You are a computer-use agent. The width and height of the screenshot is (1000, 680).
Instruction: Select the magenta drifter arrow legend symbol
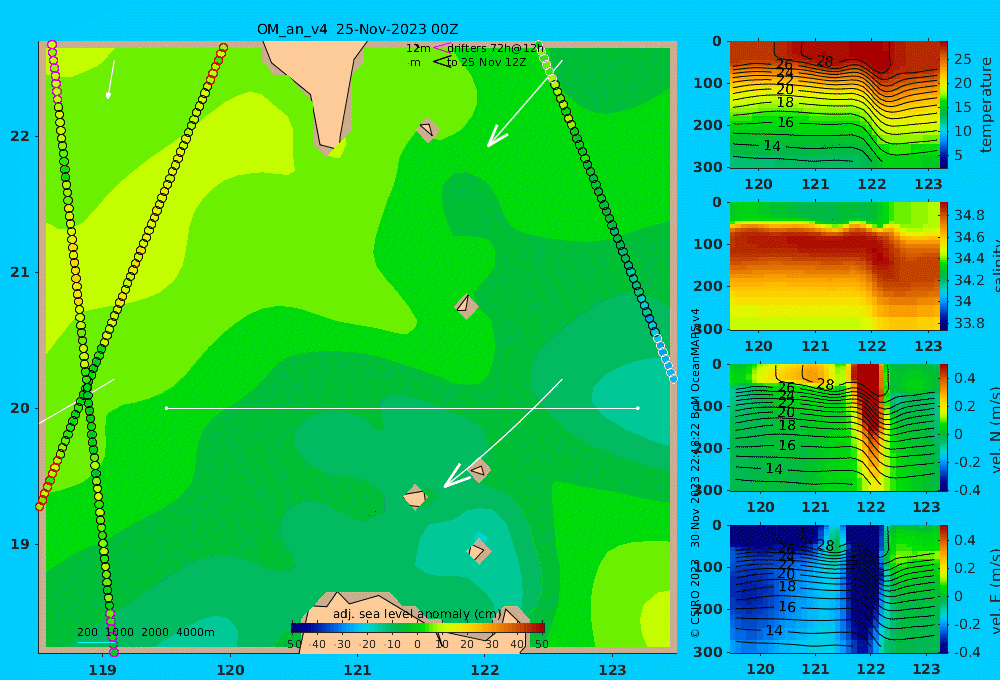pos(441,47)
